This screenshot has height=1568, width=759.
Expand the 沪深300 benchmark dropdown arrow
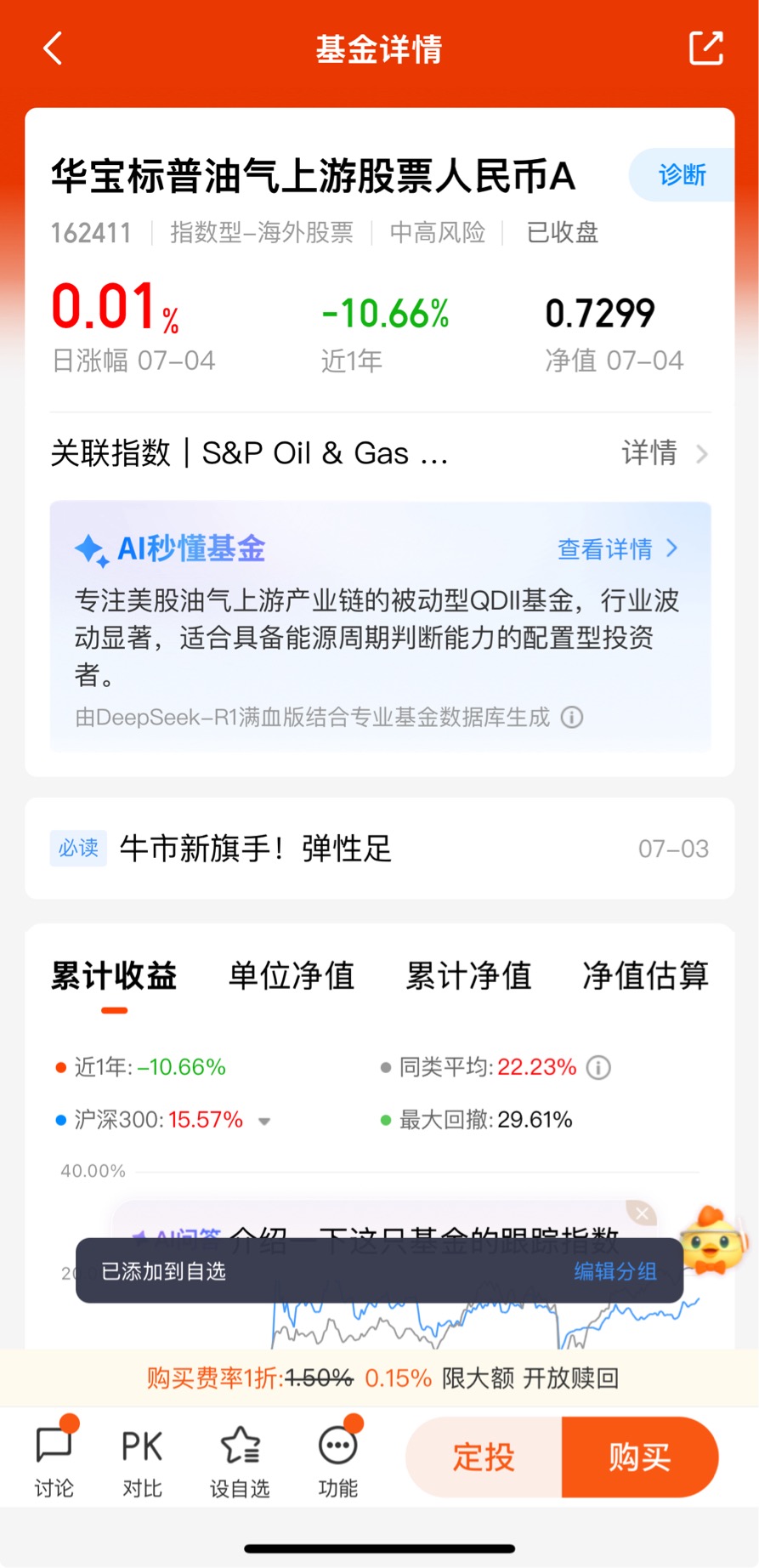264,1121
